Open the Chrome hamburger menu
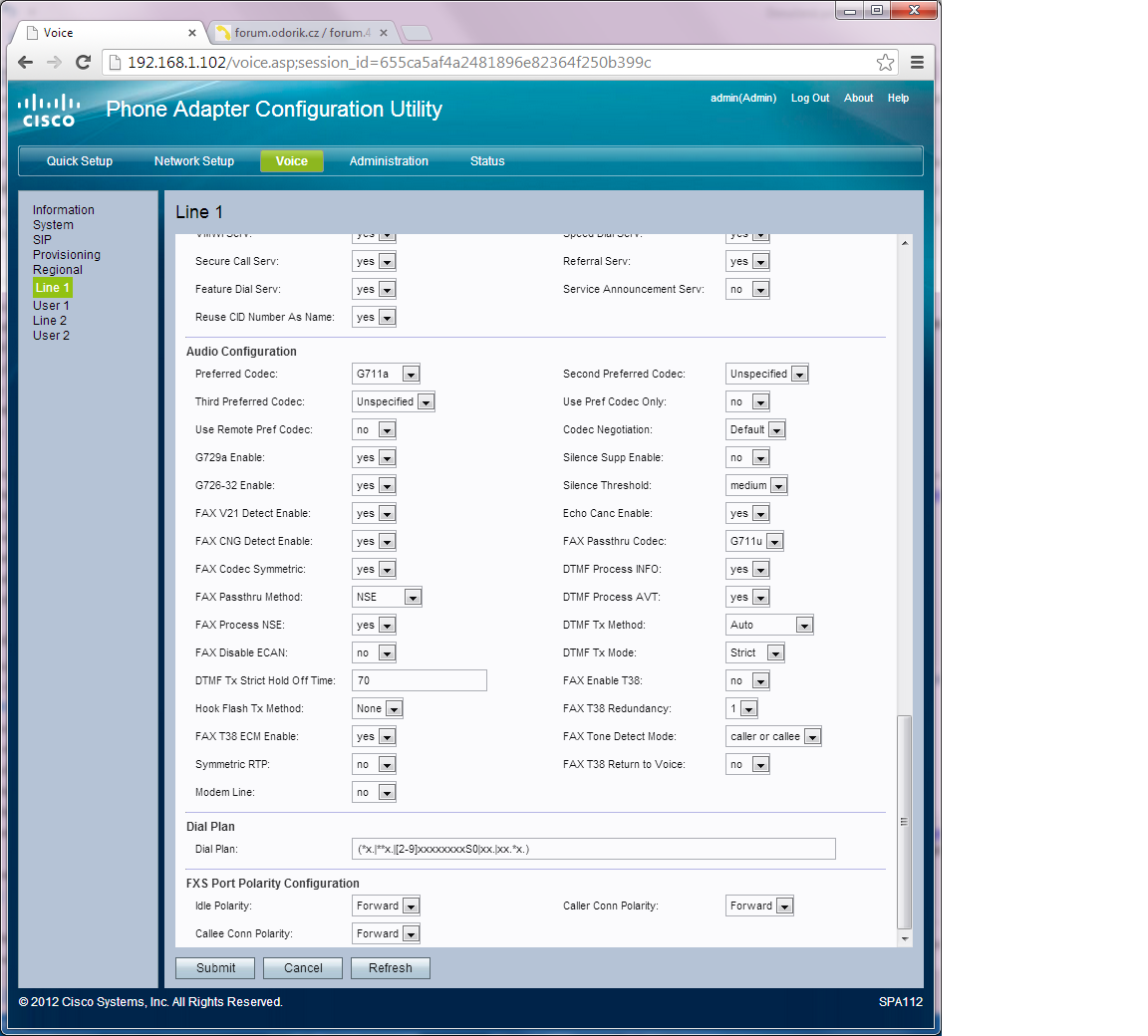The width and height of the screenshot is (1148, 1036). click(917, 62)
